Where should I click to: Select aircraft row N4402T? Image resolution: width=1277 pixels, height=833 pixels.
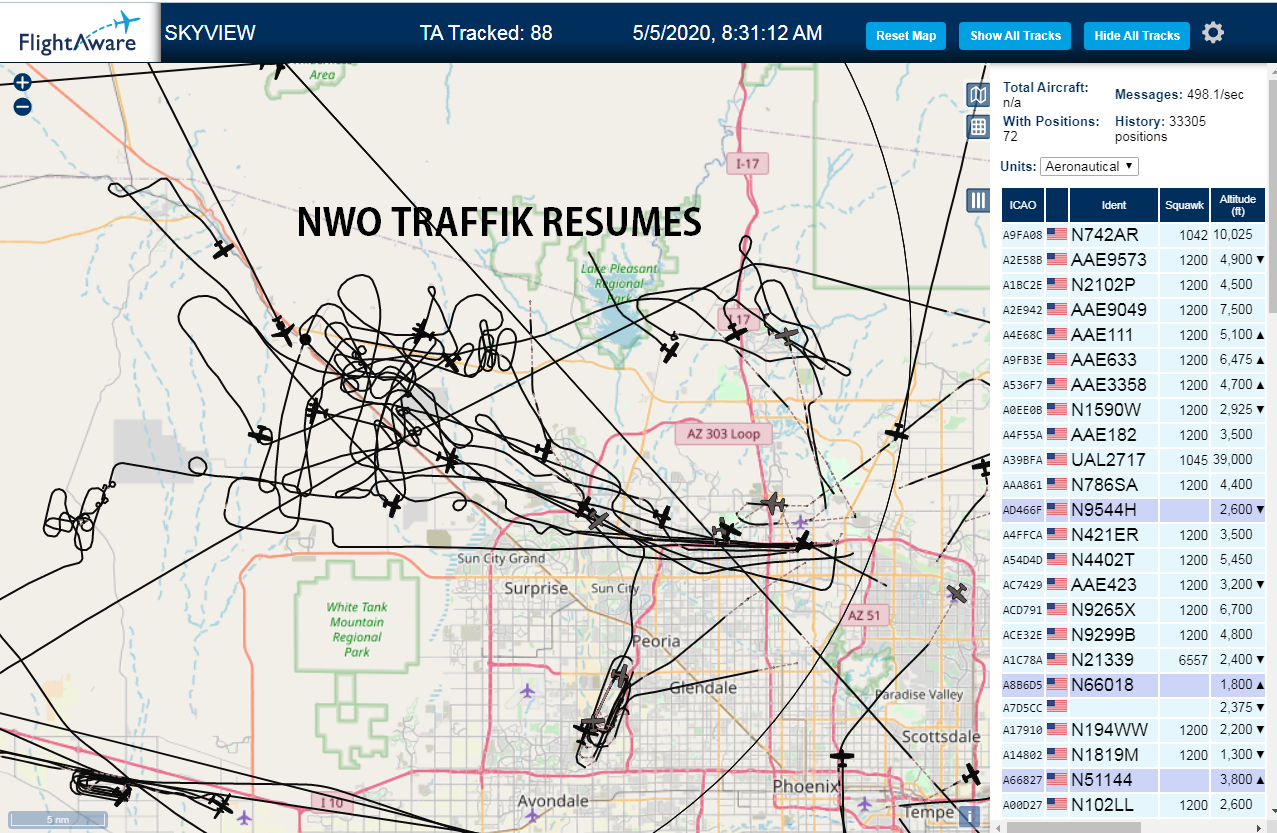click(1133, 560)
